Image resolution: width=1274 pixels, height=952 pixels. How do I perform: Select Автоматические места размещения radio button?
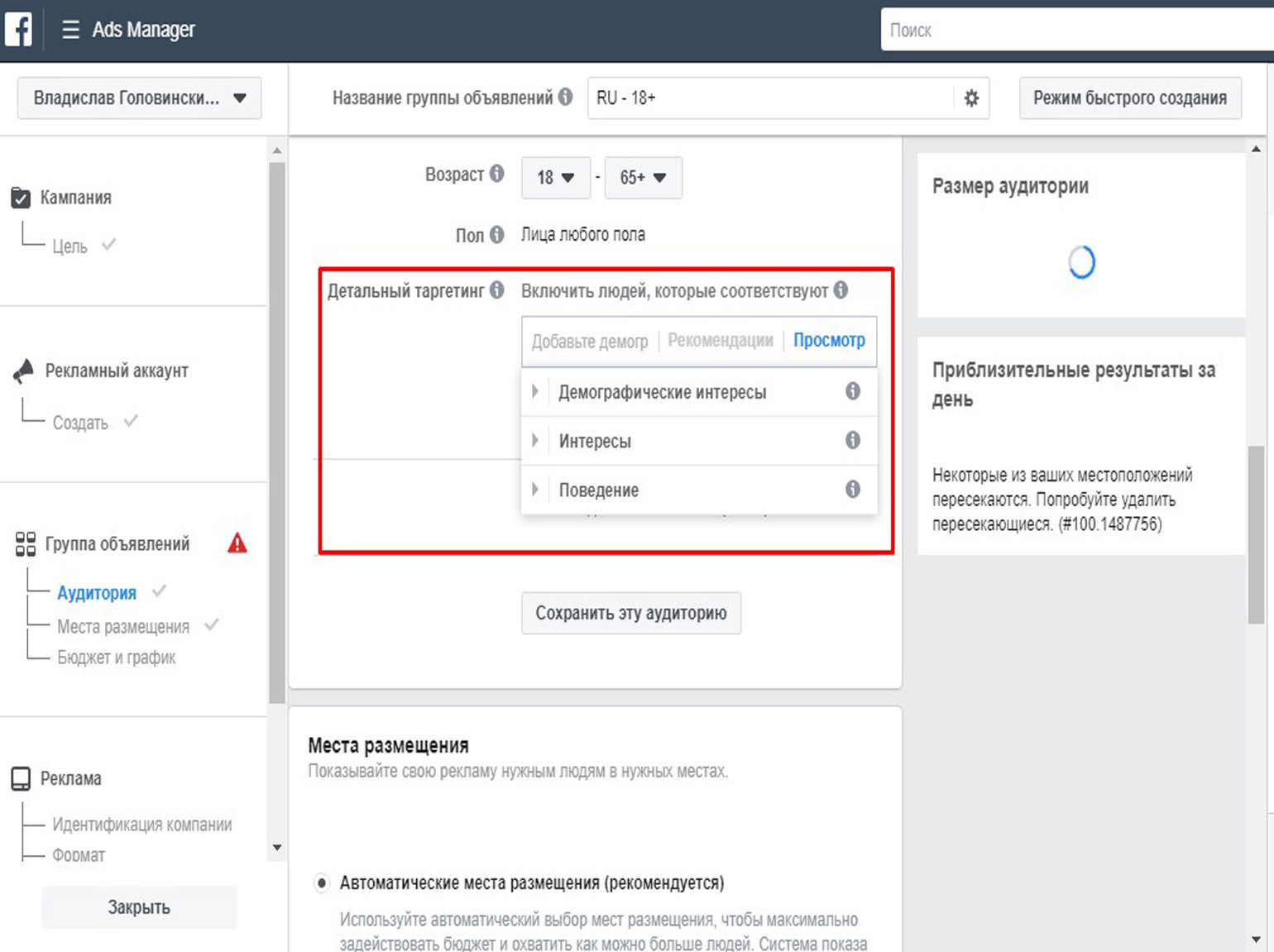click(x=322, y=883)
